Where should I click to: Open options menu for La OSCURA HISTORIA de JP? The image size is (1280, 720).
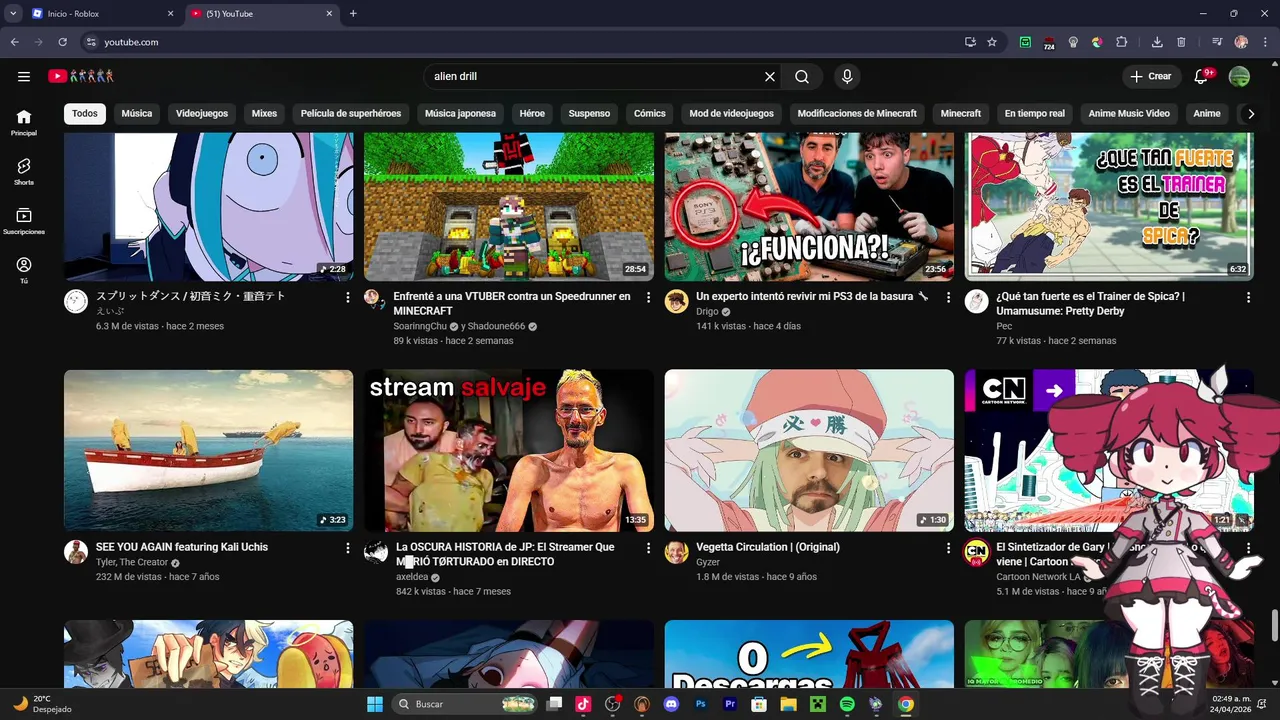point(648,548)
